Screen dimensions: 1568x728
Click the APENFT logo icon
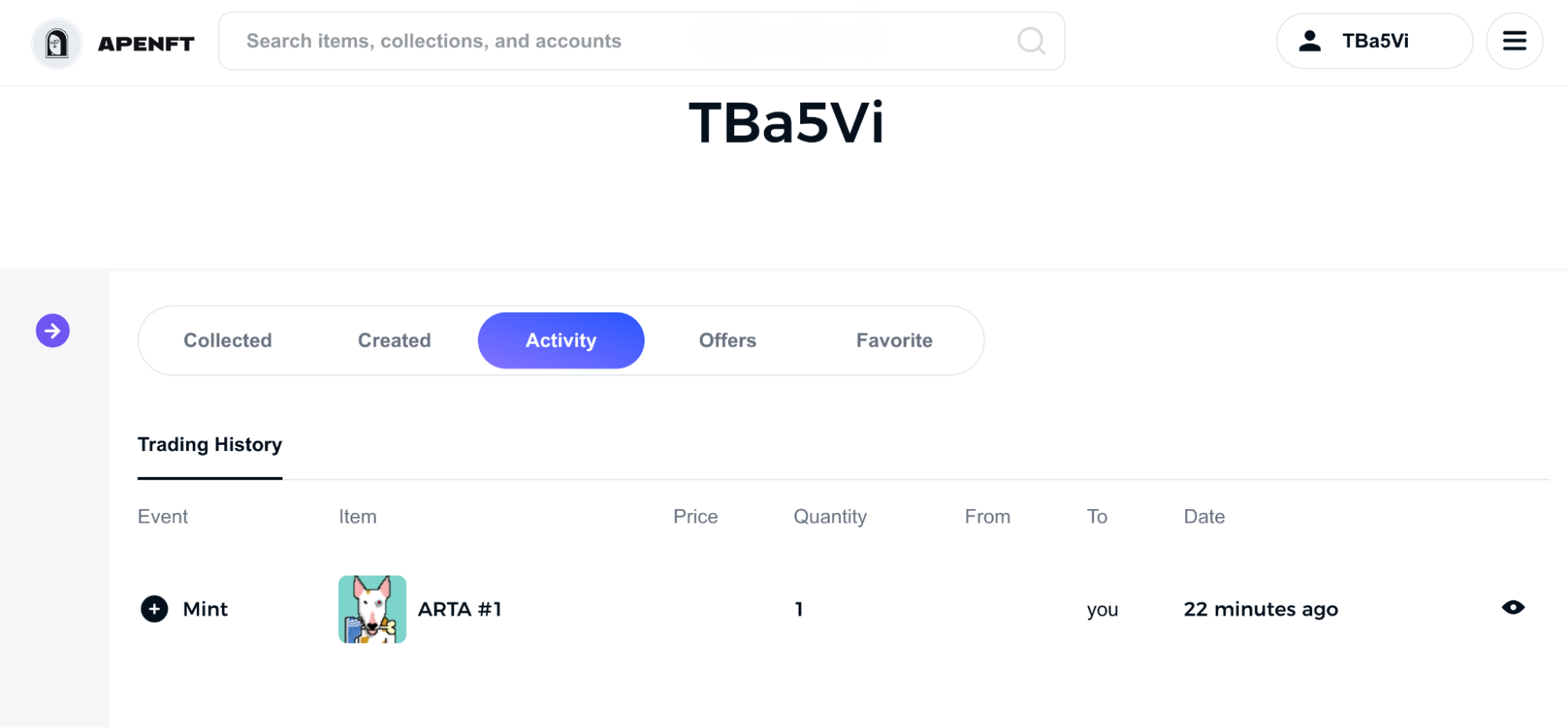[56, 43]
